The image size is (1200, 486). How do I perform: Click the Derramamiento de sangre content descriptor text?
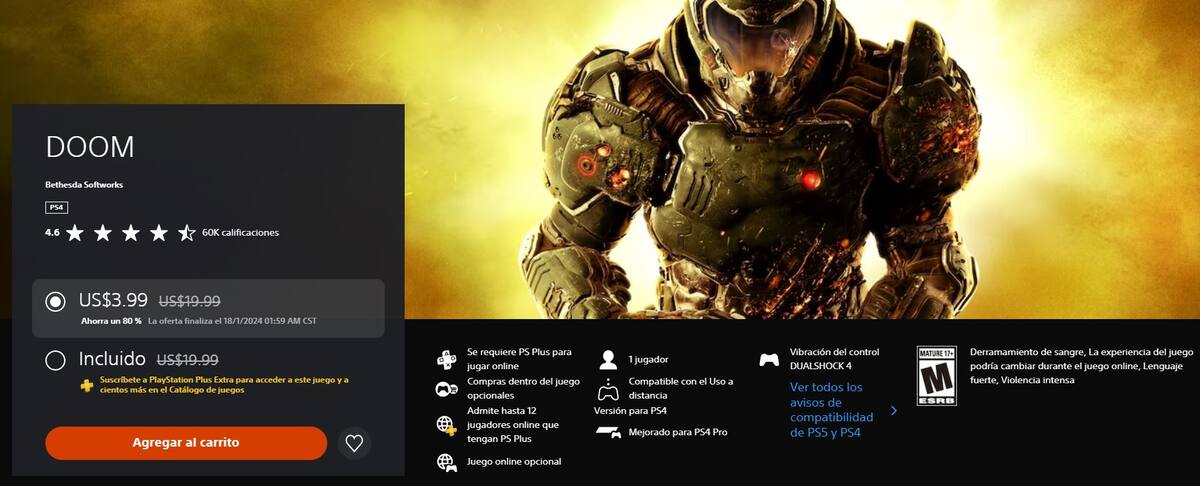[x=1082, y=366]
